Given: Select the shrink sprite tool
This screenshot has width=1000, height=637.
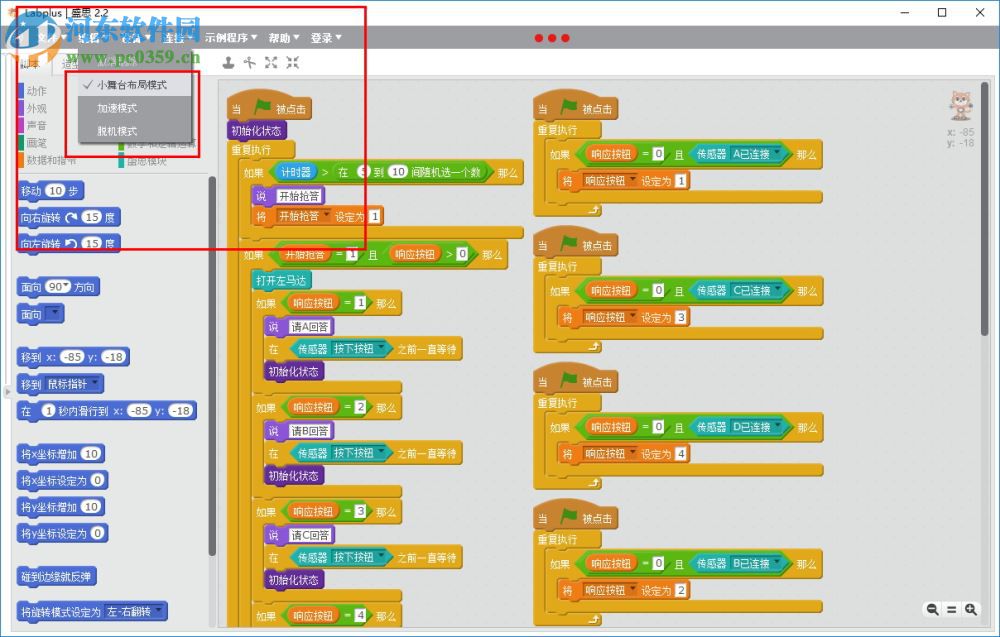Looking at the screenshot, I should point(293,62).
